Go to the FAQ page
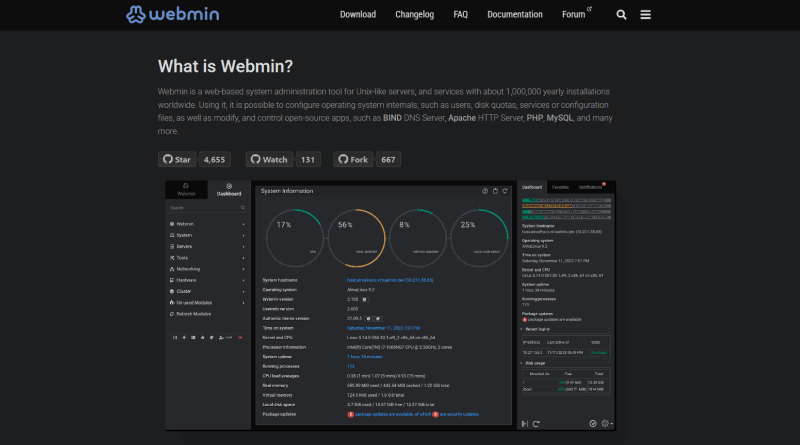Image resolution: width=800 pixels, height=445 pixels. (x=460, y=14)
